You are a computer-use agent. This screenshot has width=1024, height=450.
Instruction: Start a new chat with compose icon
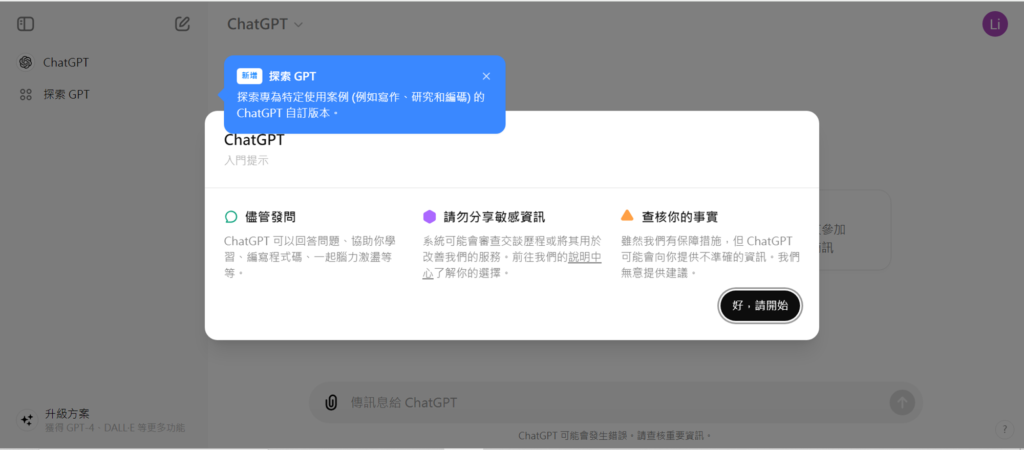point(182,24)
